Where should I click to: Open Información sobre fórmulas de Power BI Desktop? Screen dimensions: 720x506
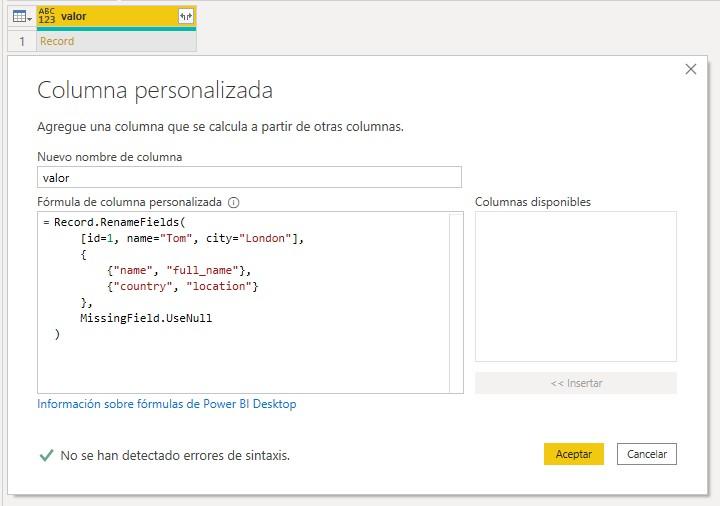[x=167, y=404]
